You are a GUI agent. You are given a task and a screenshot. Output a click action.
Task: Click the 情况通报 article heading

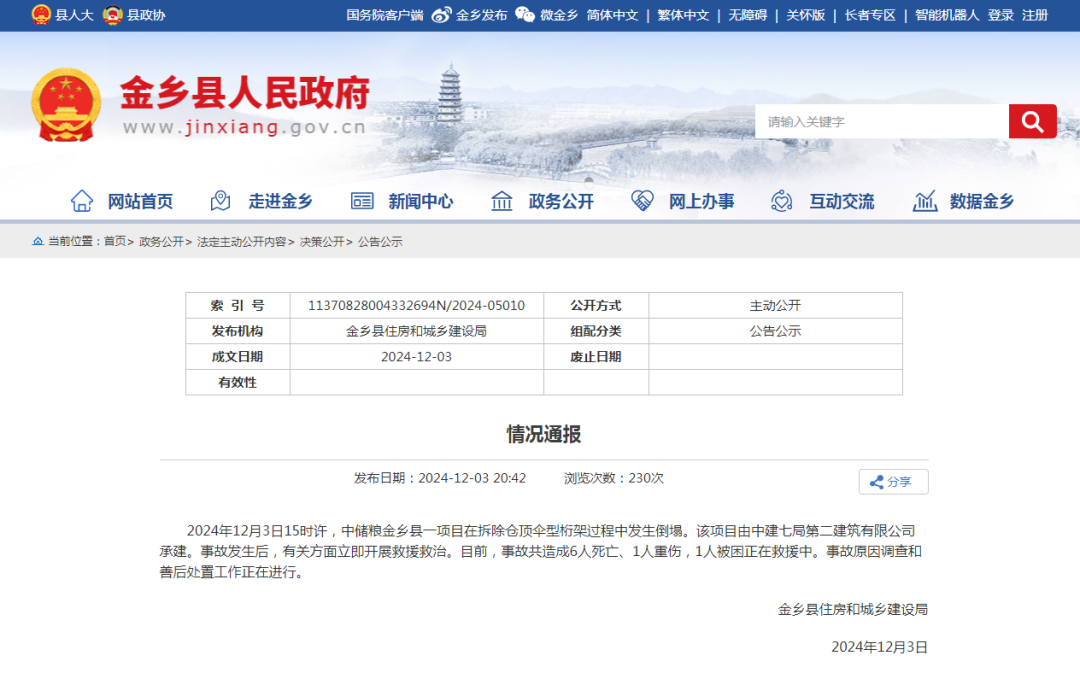tap(544, 435)
